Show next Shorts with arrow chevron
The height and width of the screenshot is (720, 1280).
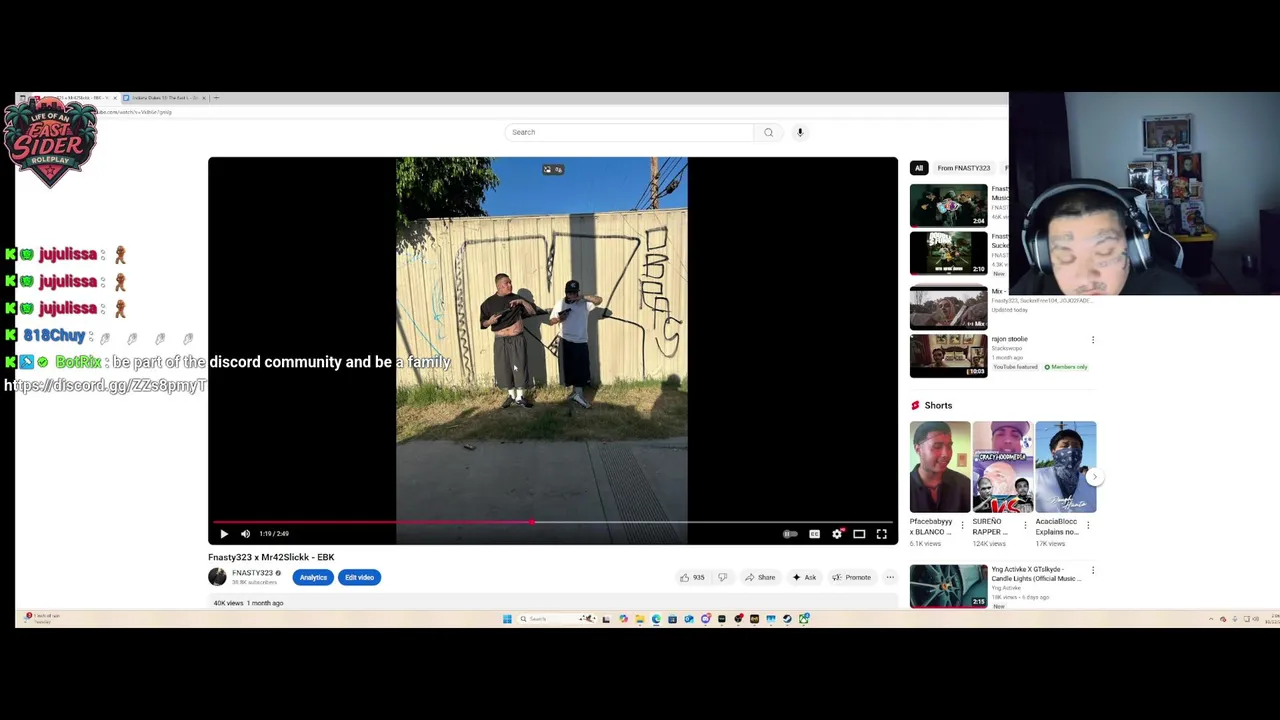tap(1094, 477)
